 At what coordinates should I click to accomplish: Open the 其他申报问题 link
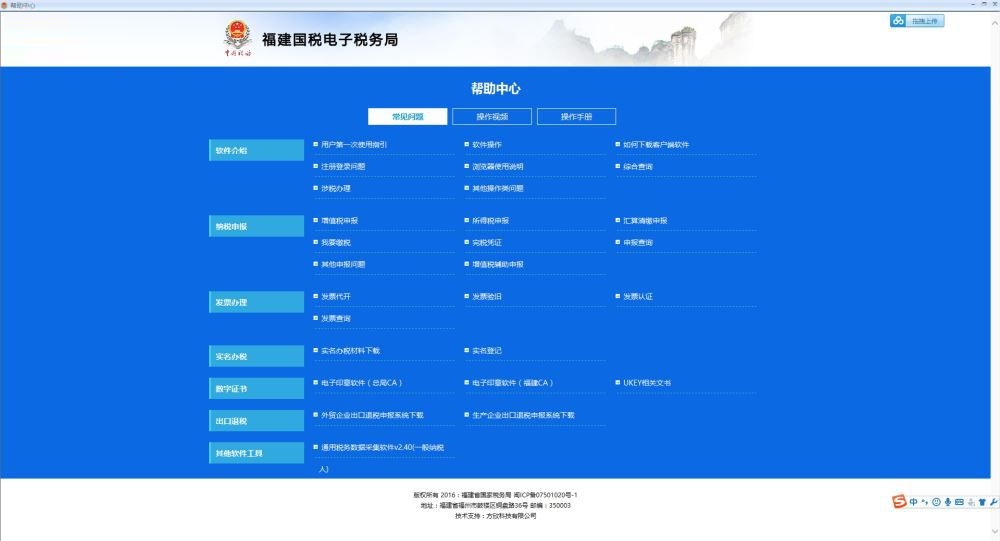(x=343, y=264)
